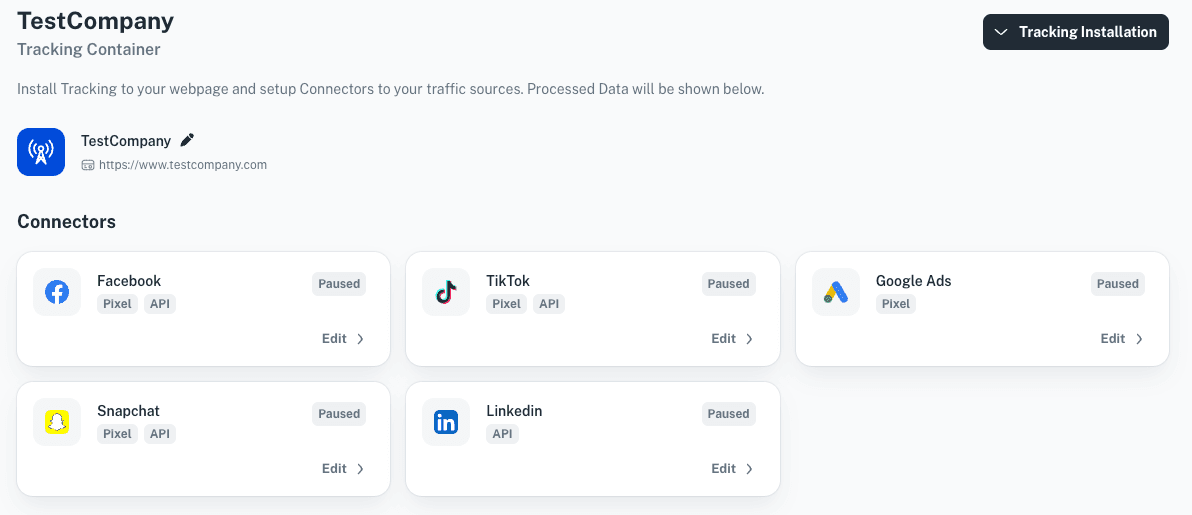Select the Pixel tag on TikTok card
The width and height of the screenshot is (1192, 515).
(506, 304)
